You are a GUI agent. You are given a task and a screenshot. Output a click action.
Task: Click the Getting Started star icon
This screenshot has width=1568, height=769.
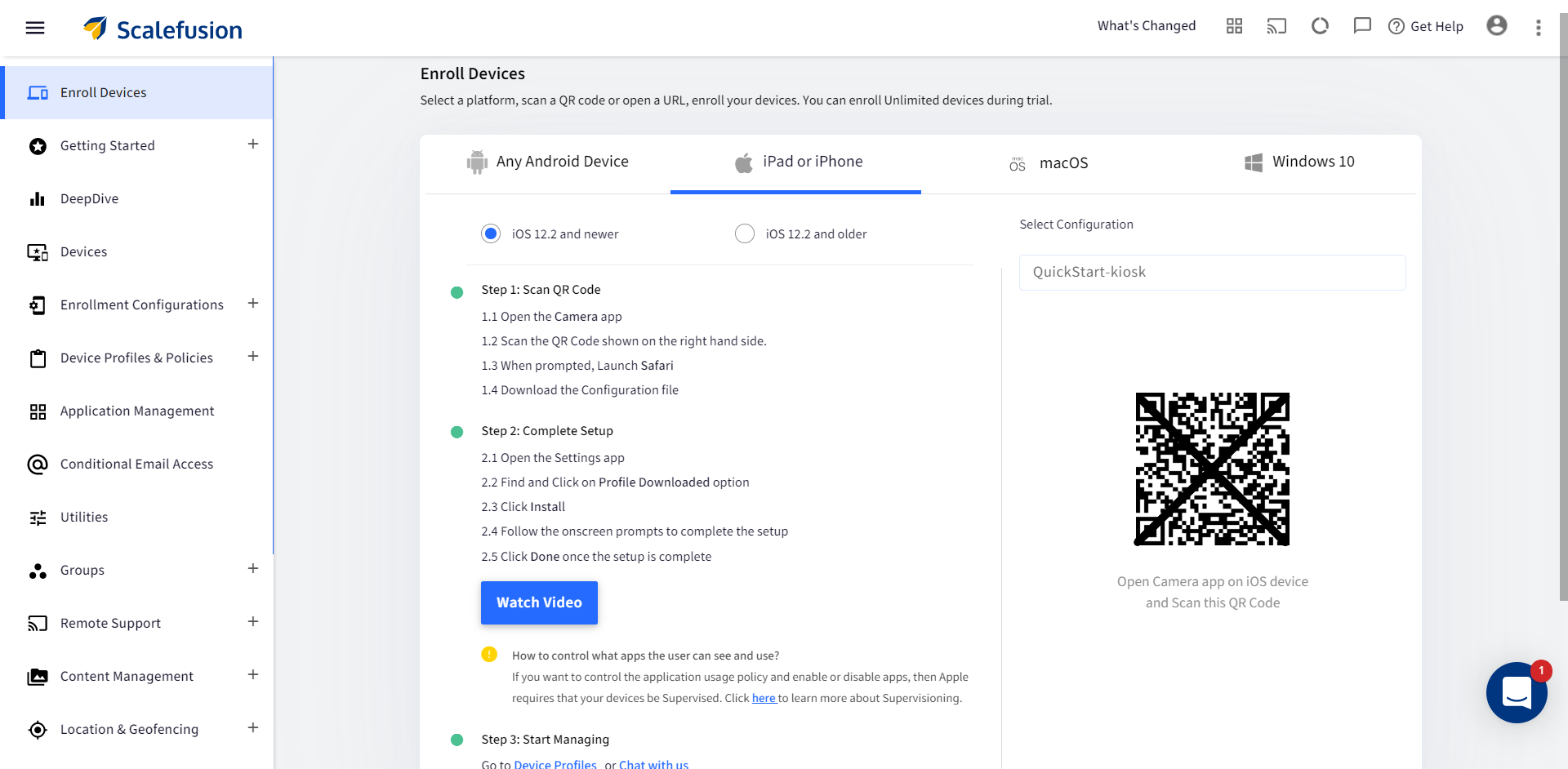point(38,146)
